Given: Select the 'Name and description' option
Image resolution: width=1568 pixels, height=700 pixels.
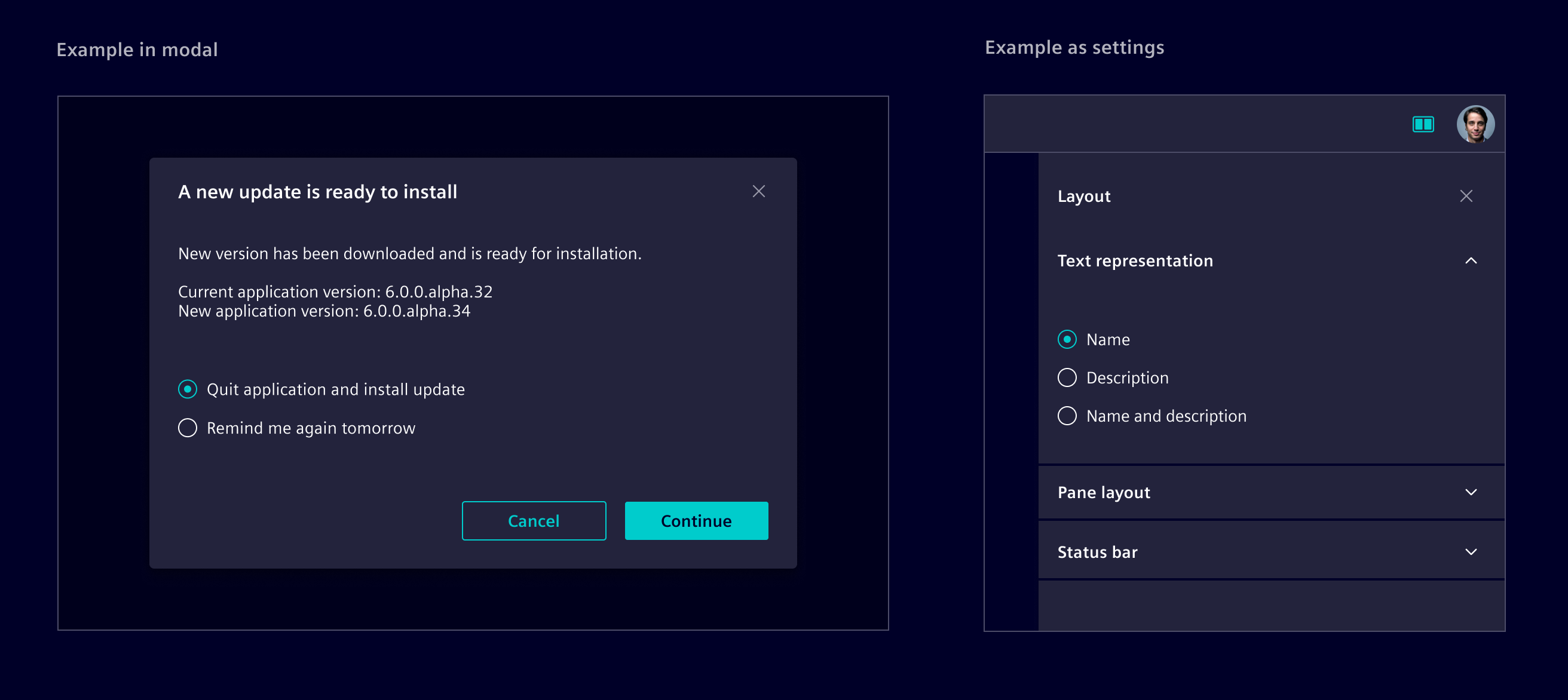Looking at the screenshot, I should coord(1067,416).
